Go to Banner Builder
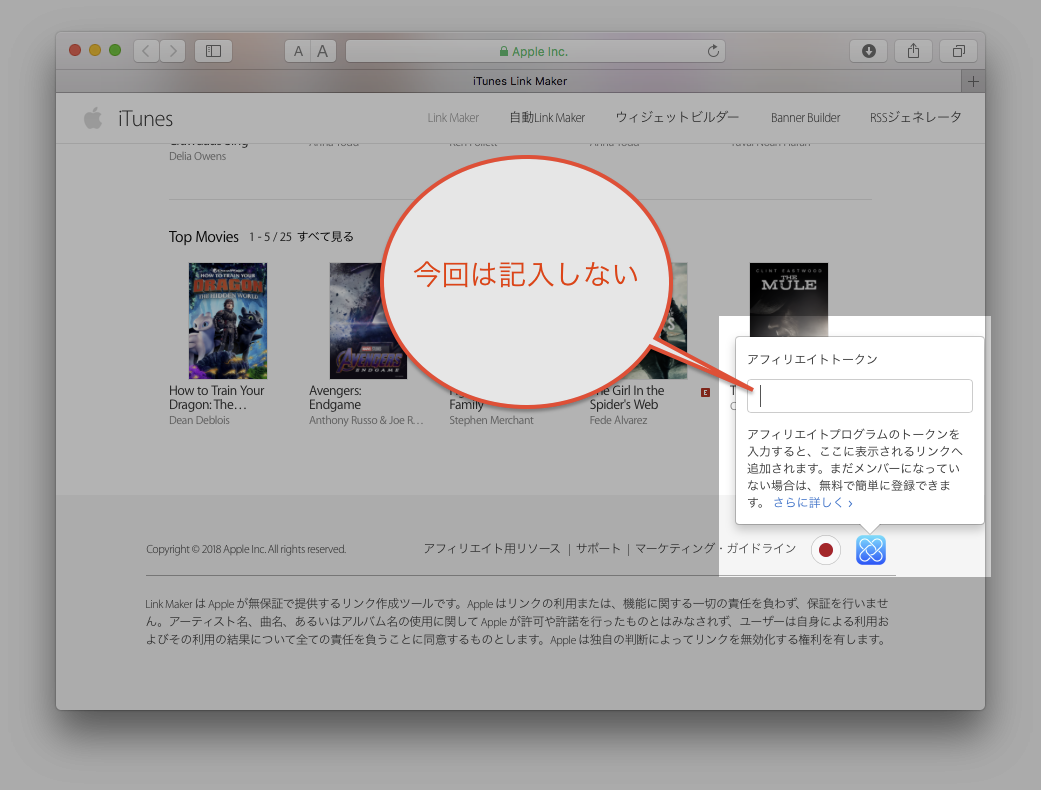The width and height of the screenshot is (1041, 790). [805, 117]
